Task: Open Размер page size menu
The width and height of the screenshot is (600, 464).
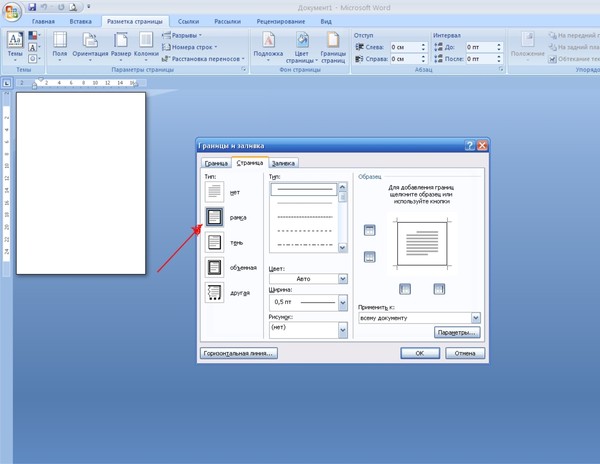Action: coord(121,46)
